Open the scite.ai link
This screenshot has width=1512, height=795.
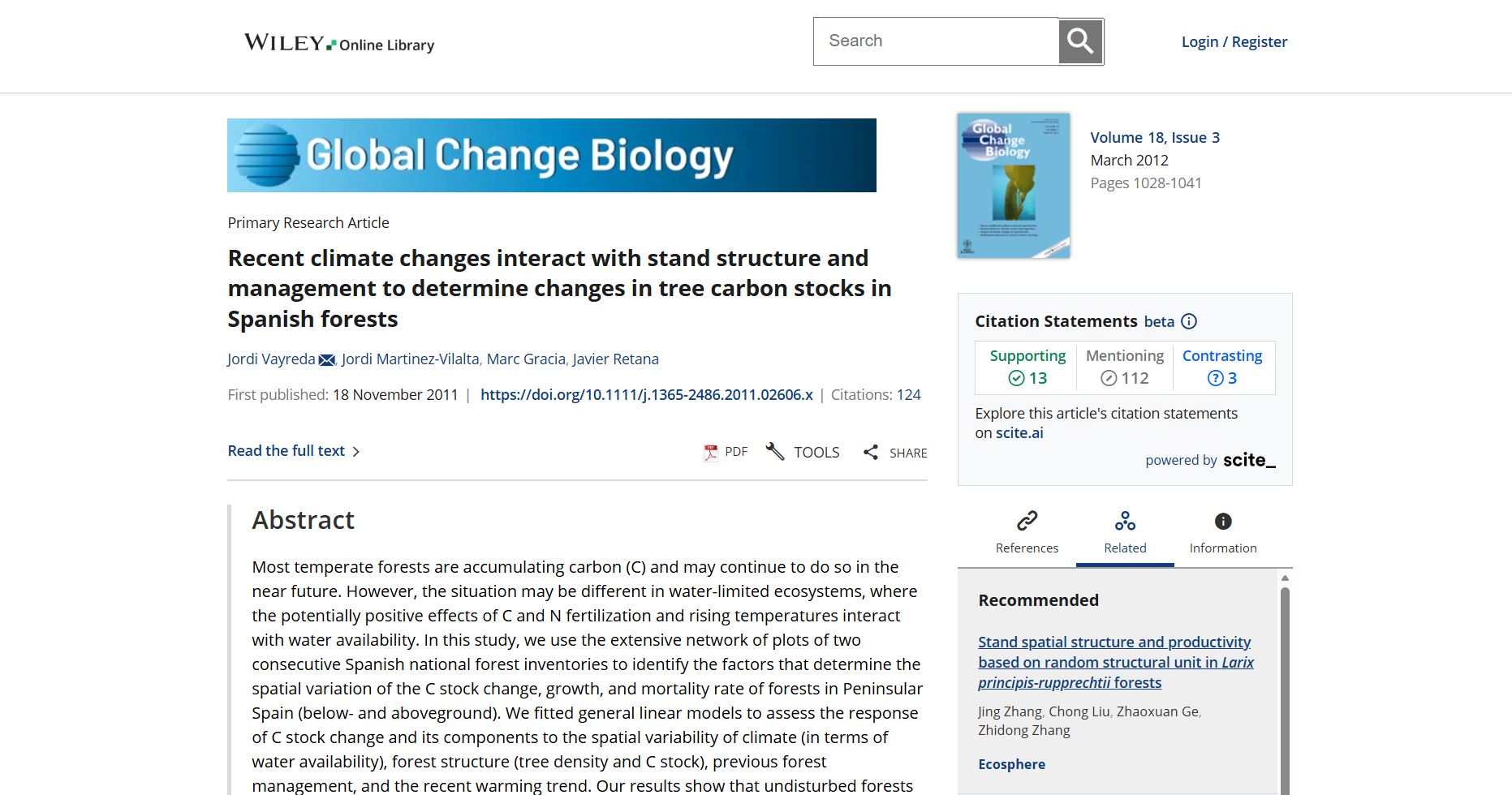[x=1019, y=432]
